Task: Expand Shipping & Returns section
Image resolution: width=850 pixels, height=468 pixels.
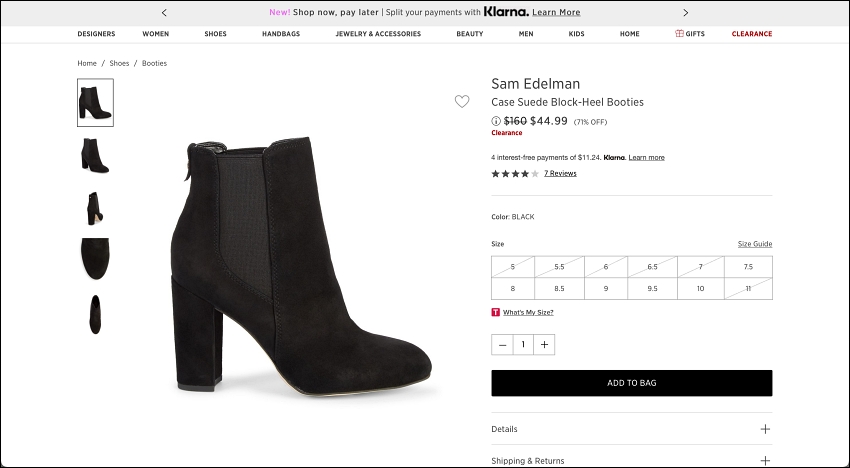Action: [x=632, y=460]
